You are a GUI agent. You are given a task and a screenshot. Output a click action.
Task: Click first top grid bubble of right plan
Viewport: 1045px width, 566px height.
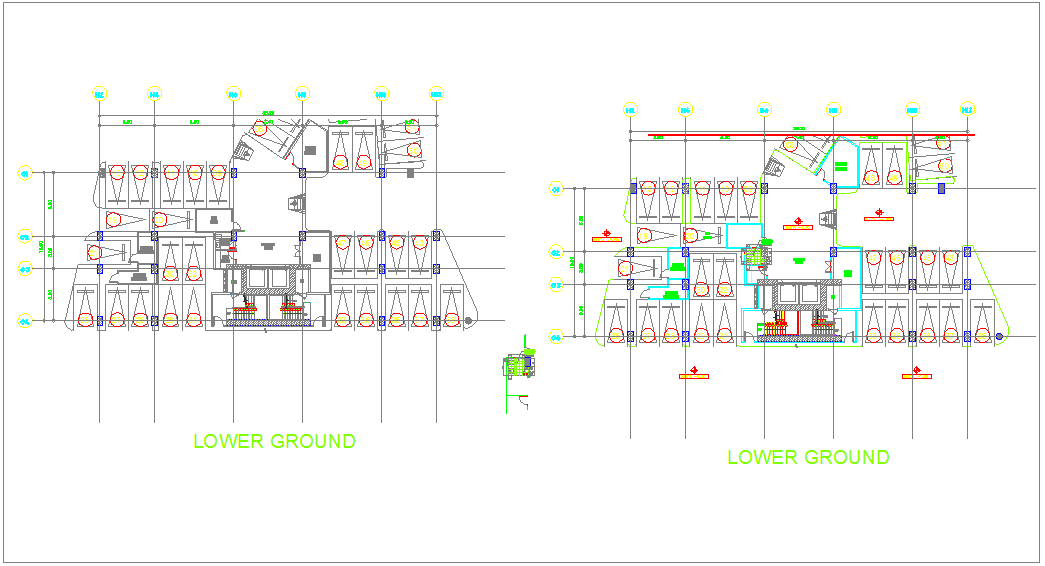(x=630, y=110)
